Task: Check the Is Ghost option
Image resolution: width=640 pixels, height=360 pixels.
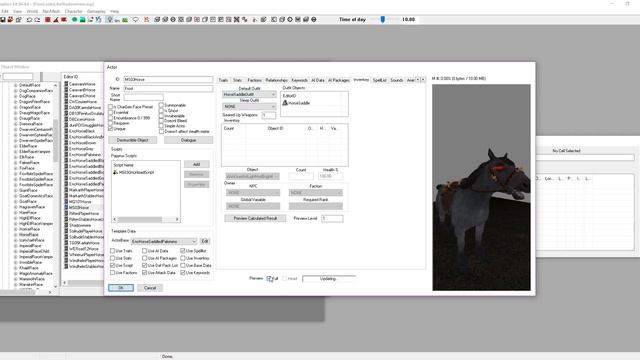Action: point(161,110)
